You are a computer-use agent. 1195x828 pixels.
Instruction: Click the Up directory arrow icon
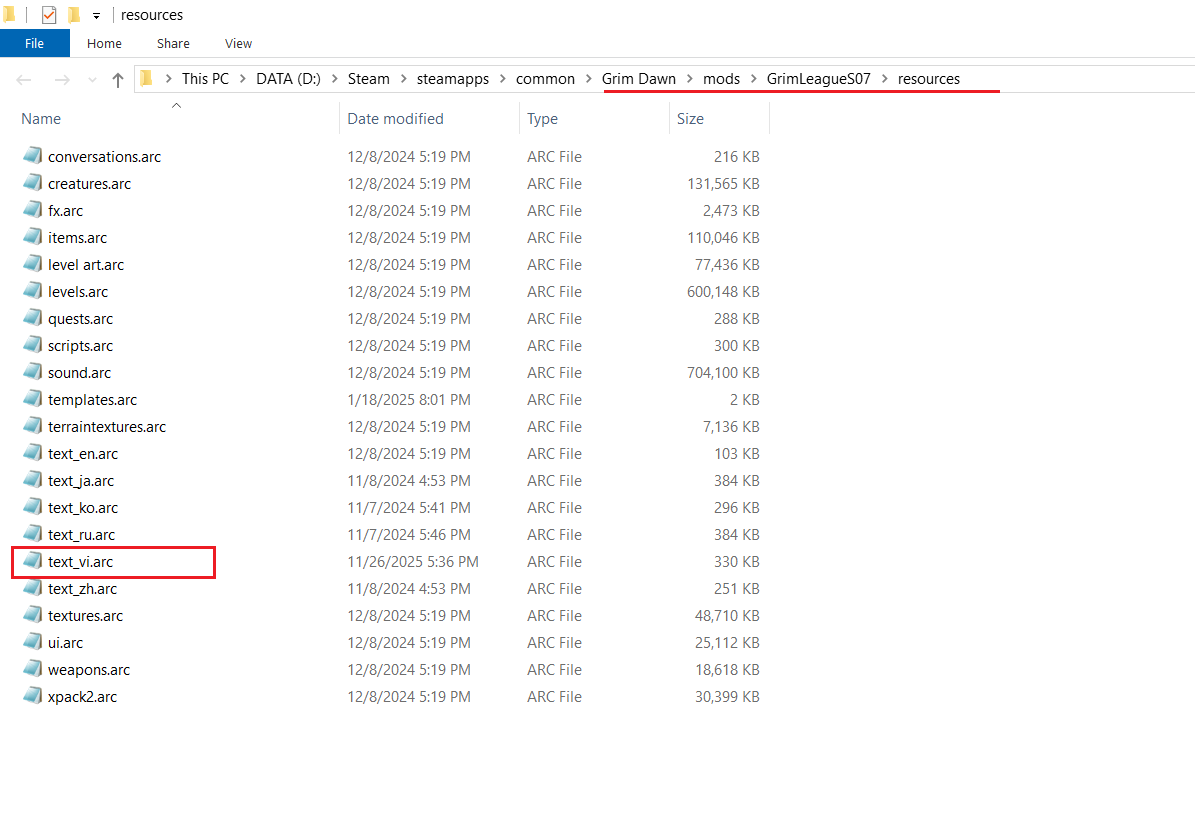pos(118,80)
